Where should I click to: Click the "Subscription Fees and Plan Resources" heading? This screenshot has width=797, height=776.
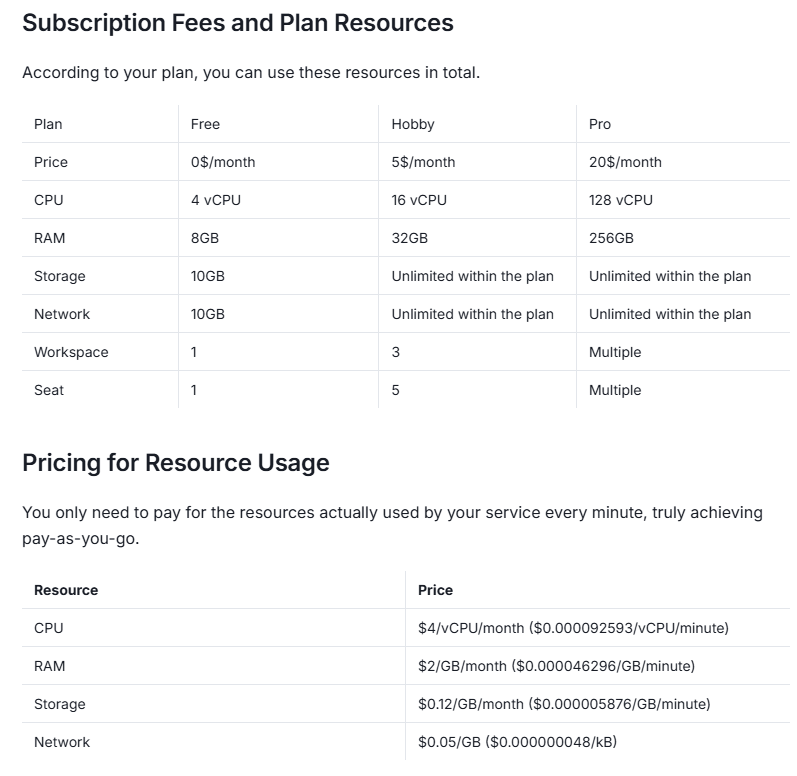tap(237, 23)
